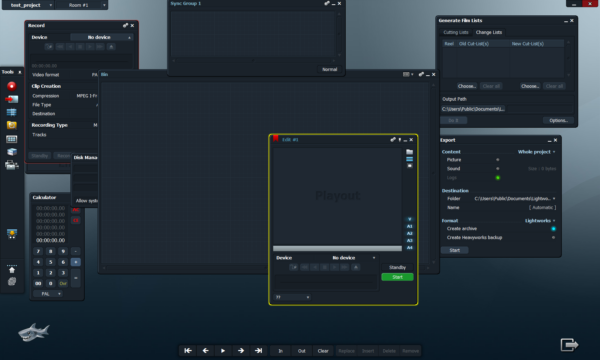The height and width of the screenshot is (360, 600).
Task: Click wrench icon in Sync Group 1
Action: tap(327, 3)
